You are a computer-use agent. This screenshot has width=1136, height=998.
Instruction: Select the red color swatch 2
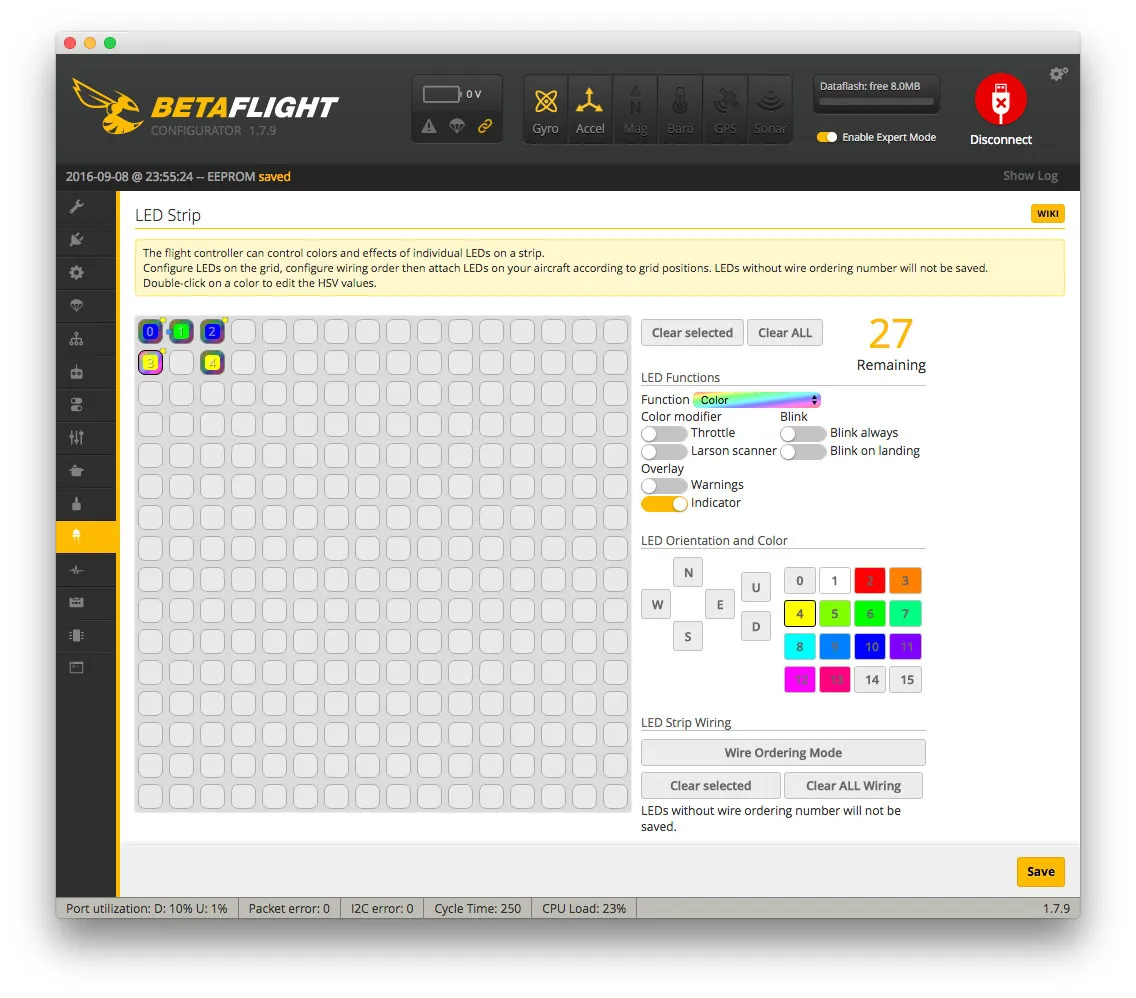coord(870,581)
